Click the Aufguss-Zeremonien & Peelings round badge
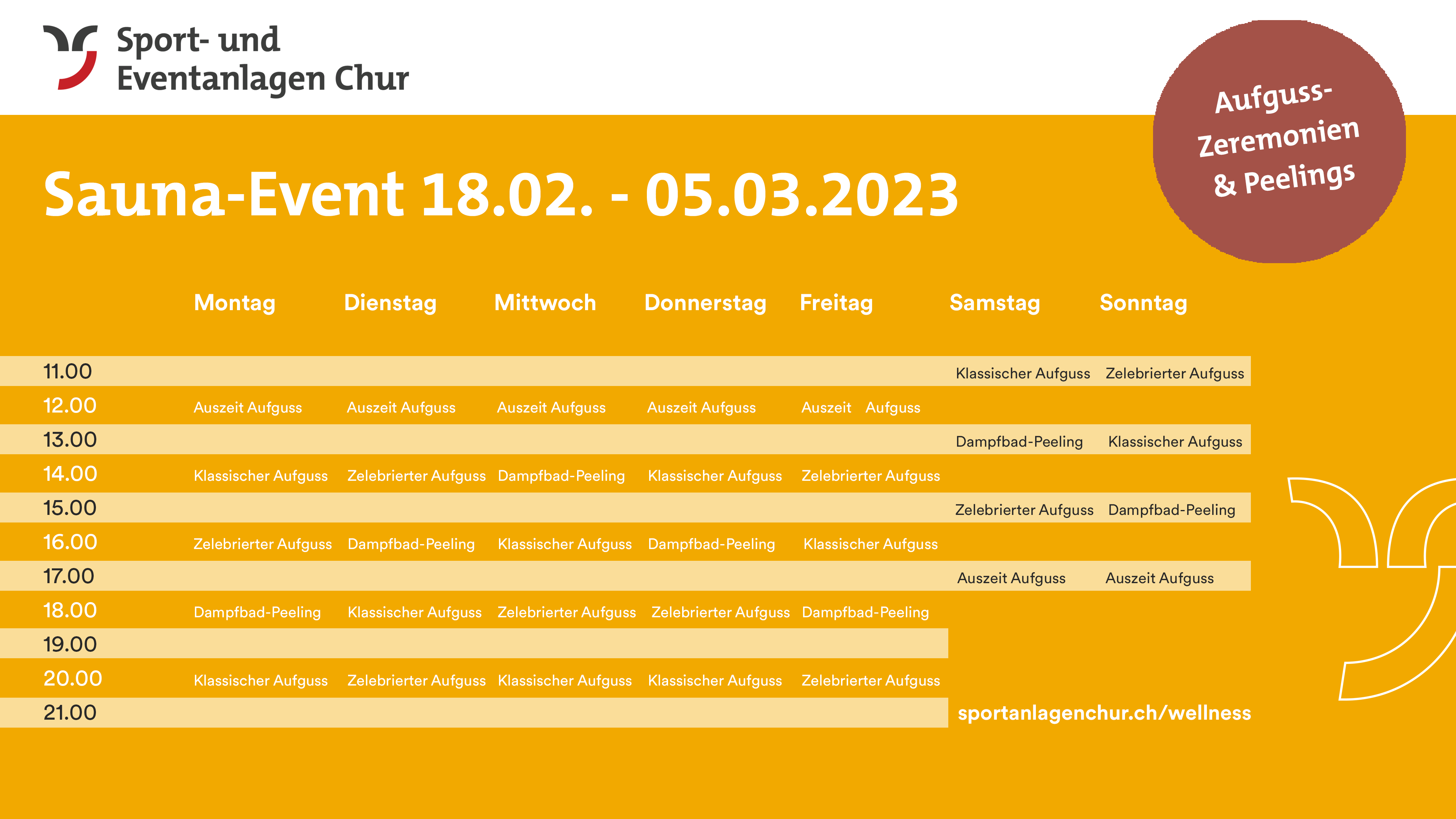Image resolution: width=1456 pixels, height=819 pixels. click(1279, 141)
